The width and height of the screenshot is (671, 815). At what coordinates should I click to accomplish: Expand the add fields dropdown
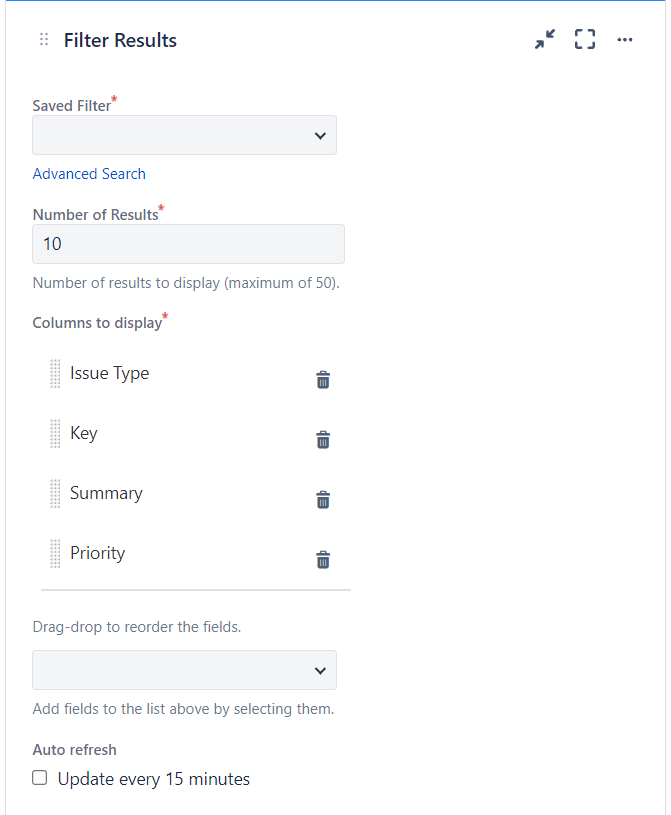click(185, 670)
